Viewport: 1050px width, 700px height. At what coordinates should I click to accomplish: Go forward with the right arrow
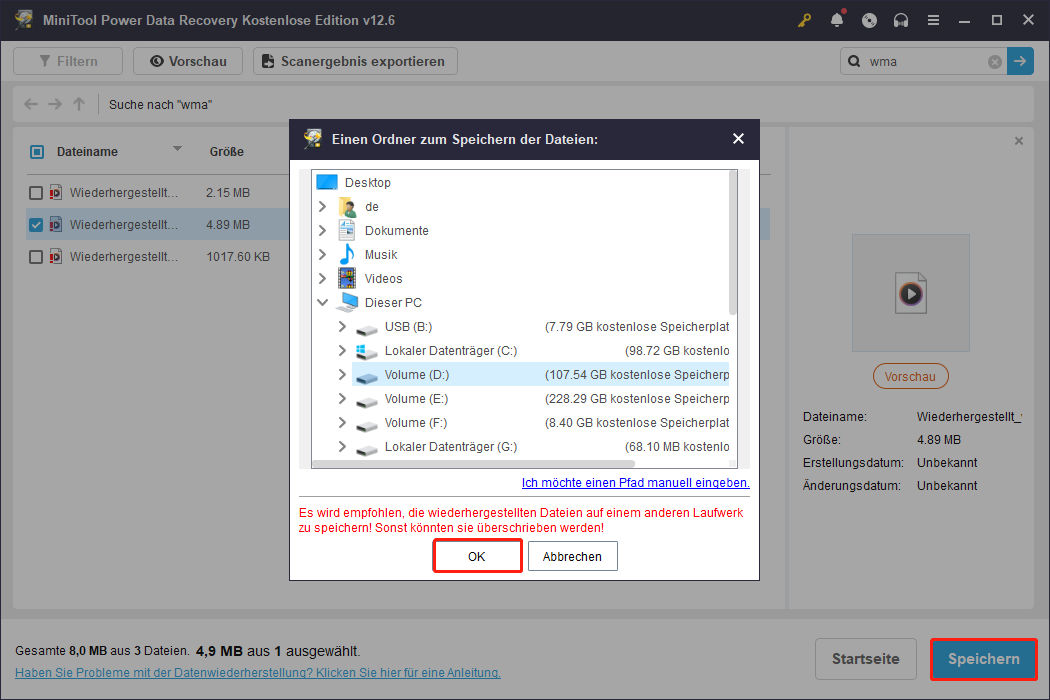click(55, 104)
